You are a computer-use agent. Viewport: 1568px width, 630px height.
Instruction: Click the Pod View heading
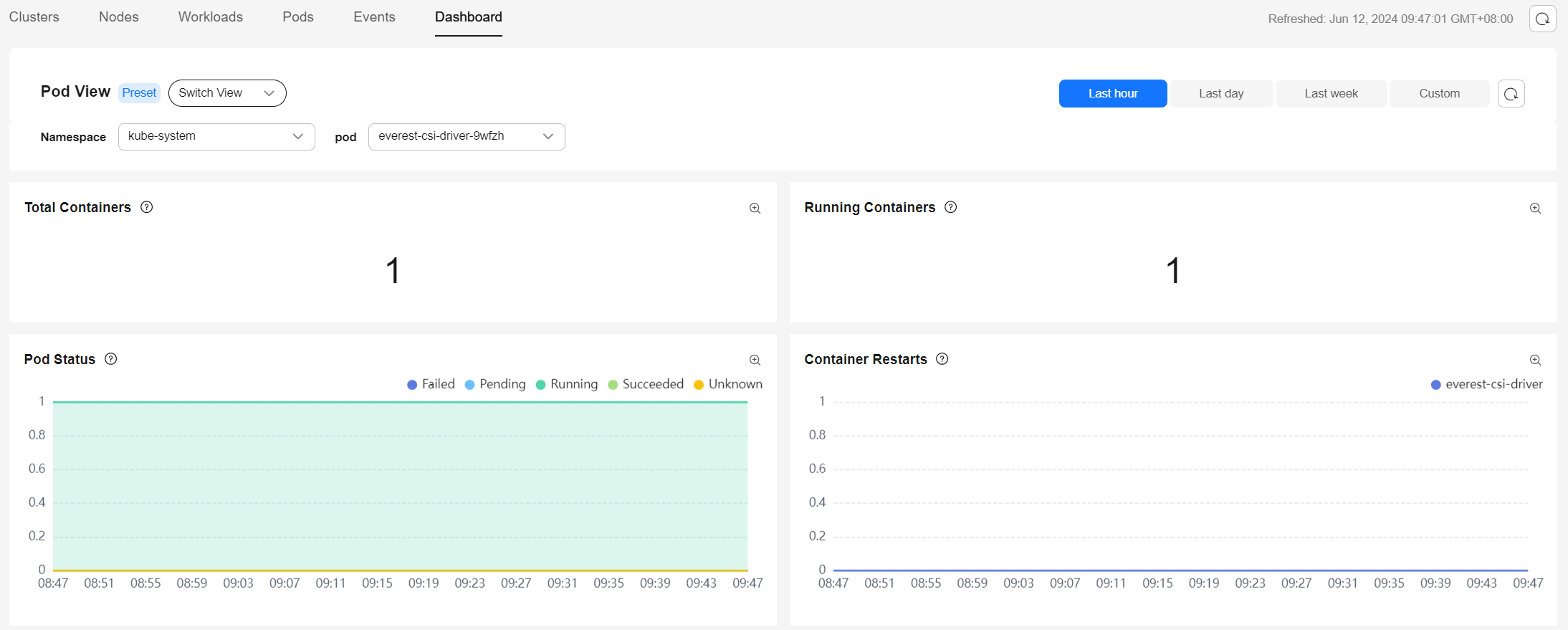[x=75, y=92]
